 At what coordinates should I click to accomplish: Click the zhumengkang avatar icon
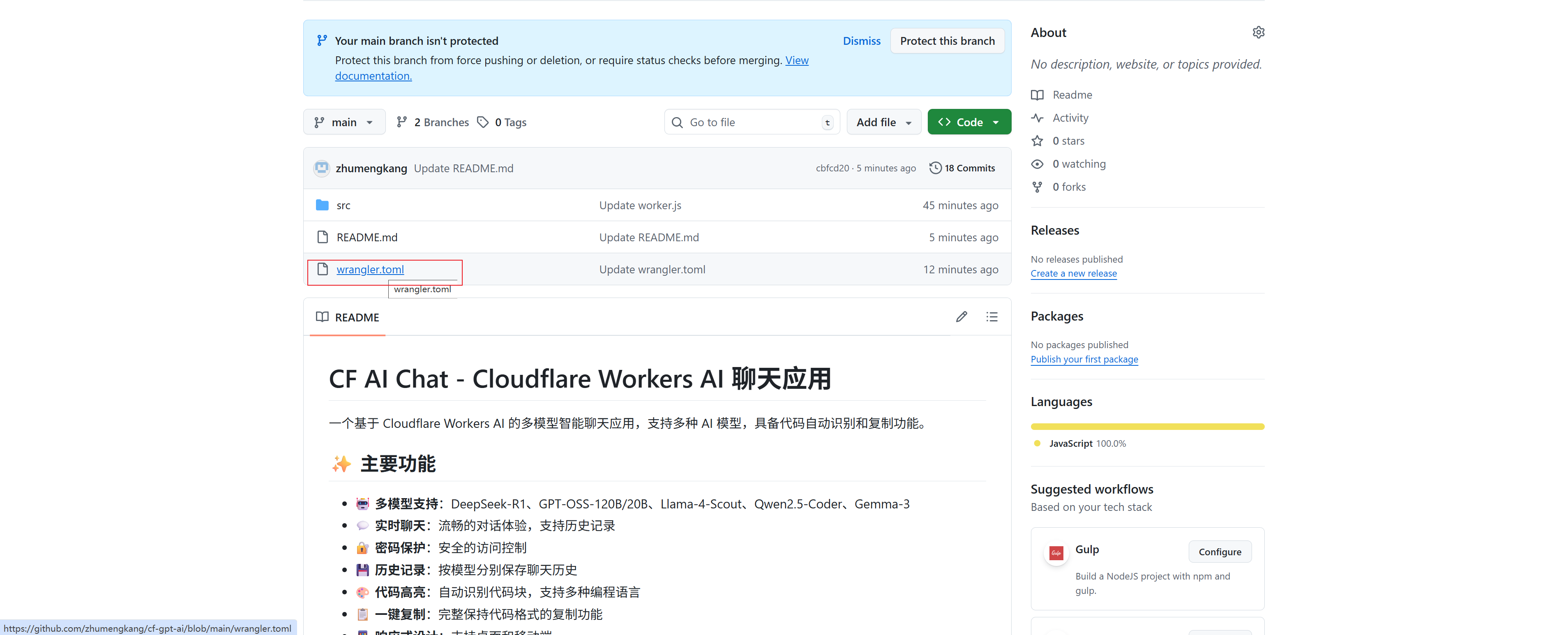[321, 168]
